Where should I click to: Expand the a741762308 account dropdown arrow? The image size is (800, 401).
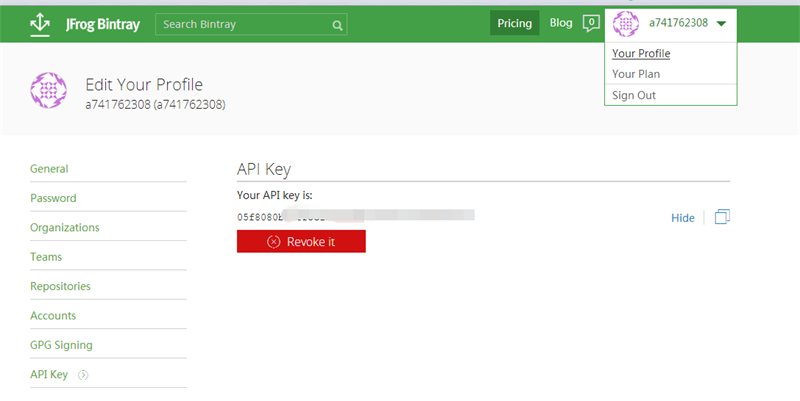(721, 23)
